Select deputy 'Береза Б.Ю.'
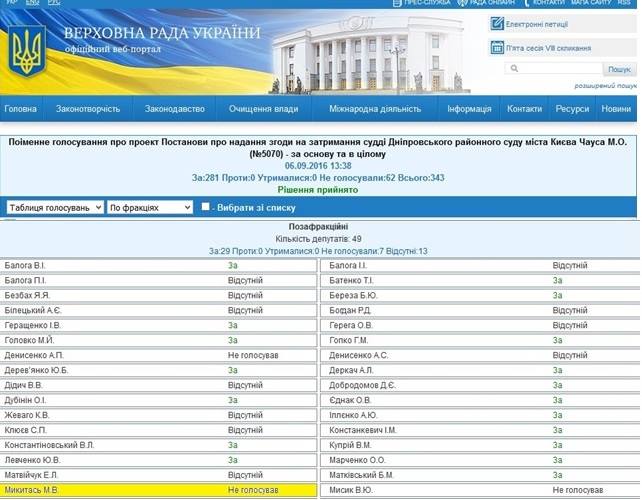Image resolution: width=642 pixels, height=500 pixels. pos(353,295)
